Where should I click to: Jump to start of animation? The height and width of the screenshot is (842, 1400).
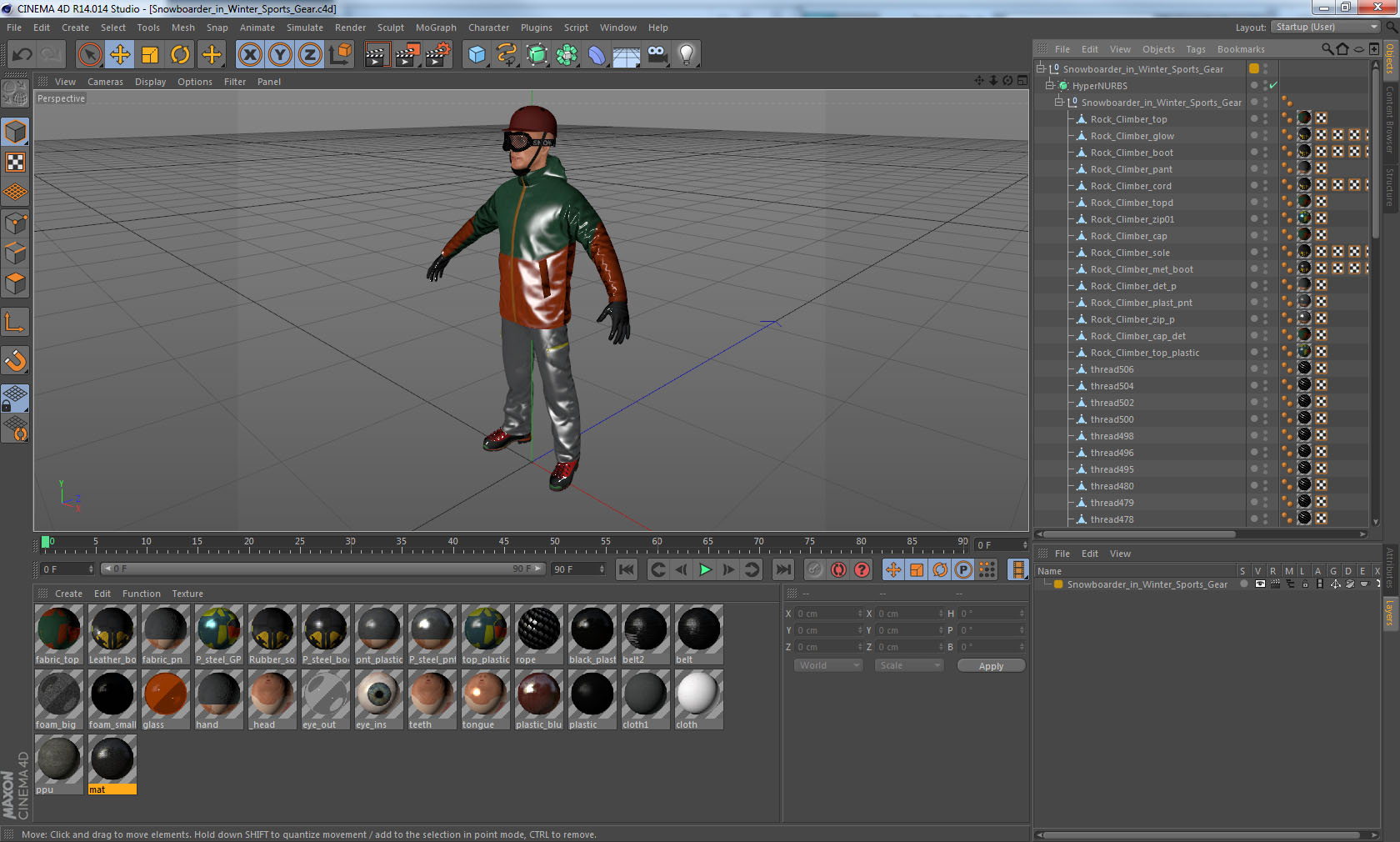point(627,569)
